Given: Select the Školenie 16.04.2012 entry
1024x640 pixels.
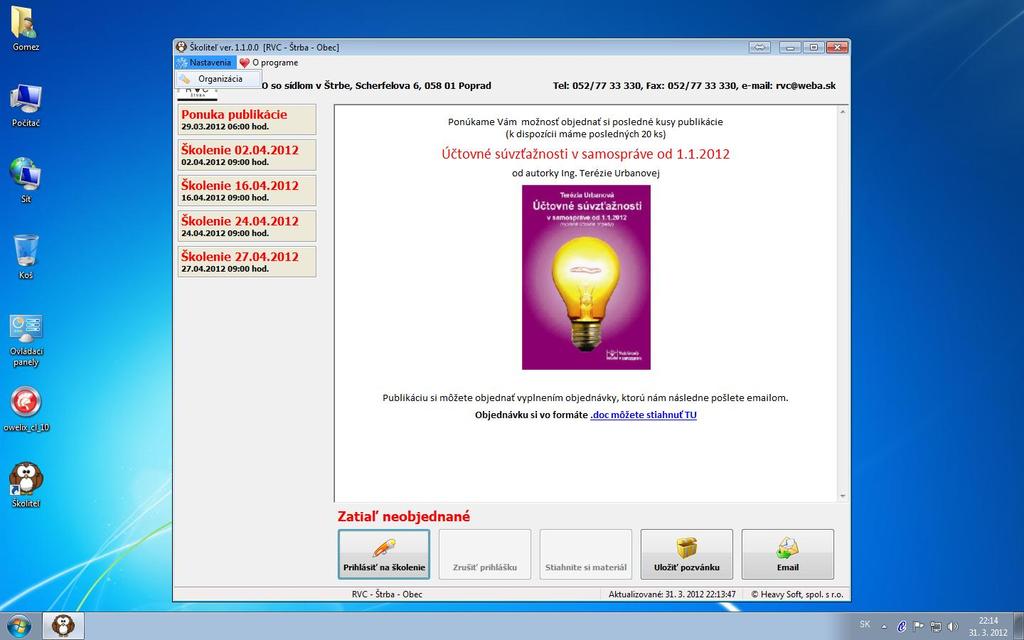Looking at the screenshot, I should point(247,191).
